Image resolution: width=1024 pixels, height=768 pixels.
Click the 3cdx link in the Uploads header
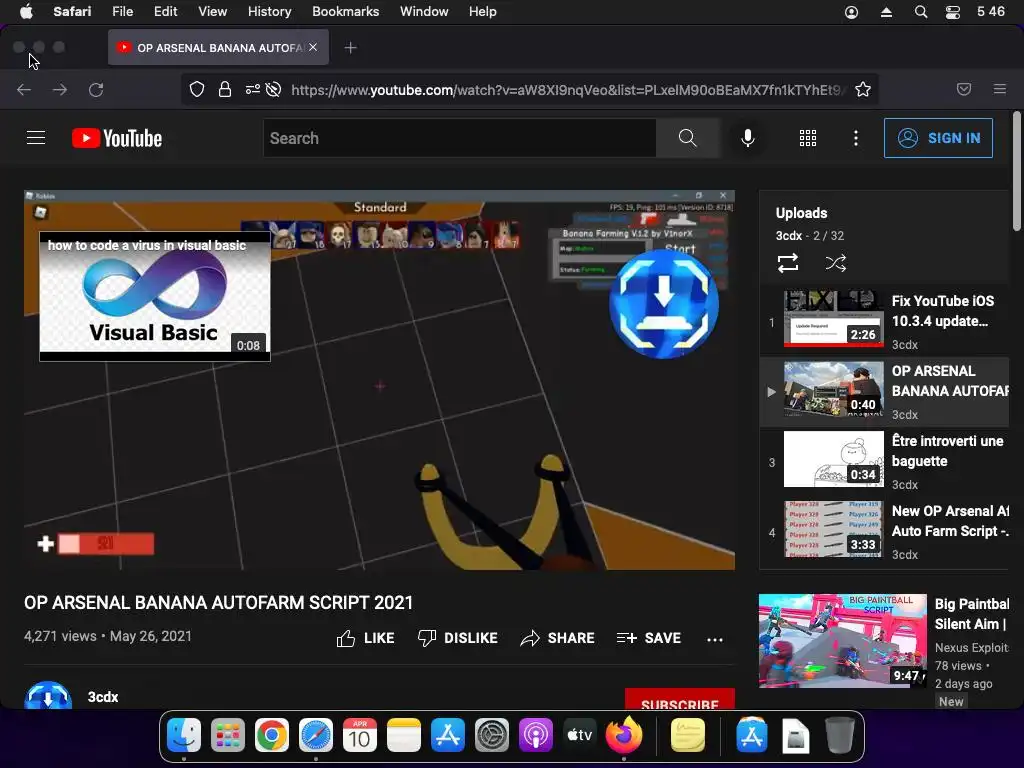tap(788, 236)
